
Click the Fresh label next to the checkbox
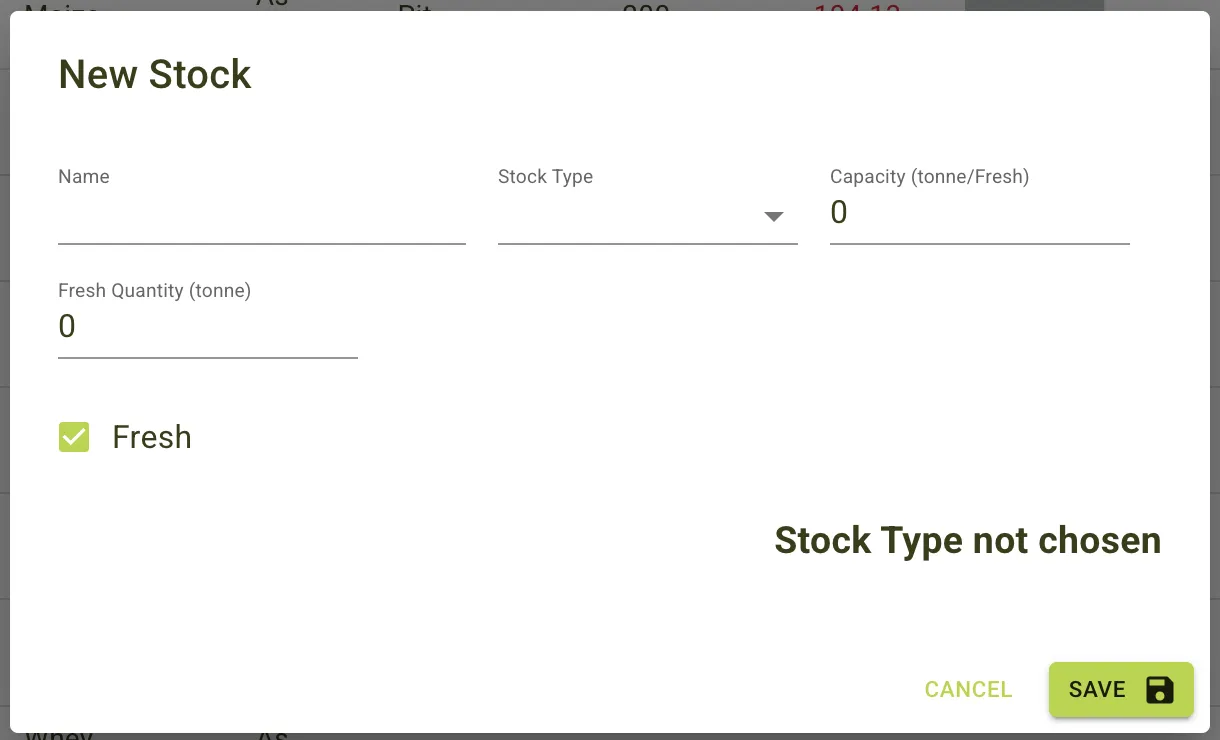(x=151, y=436)
